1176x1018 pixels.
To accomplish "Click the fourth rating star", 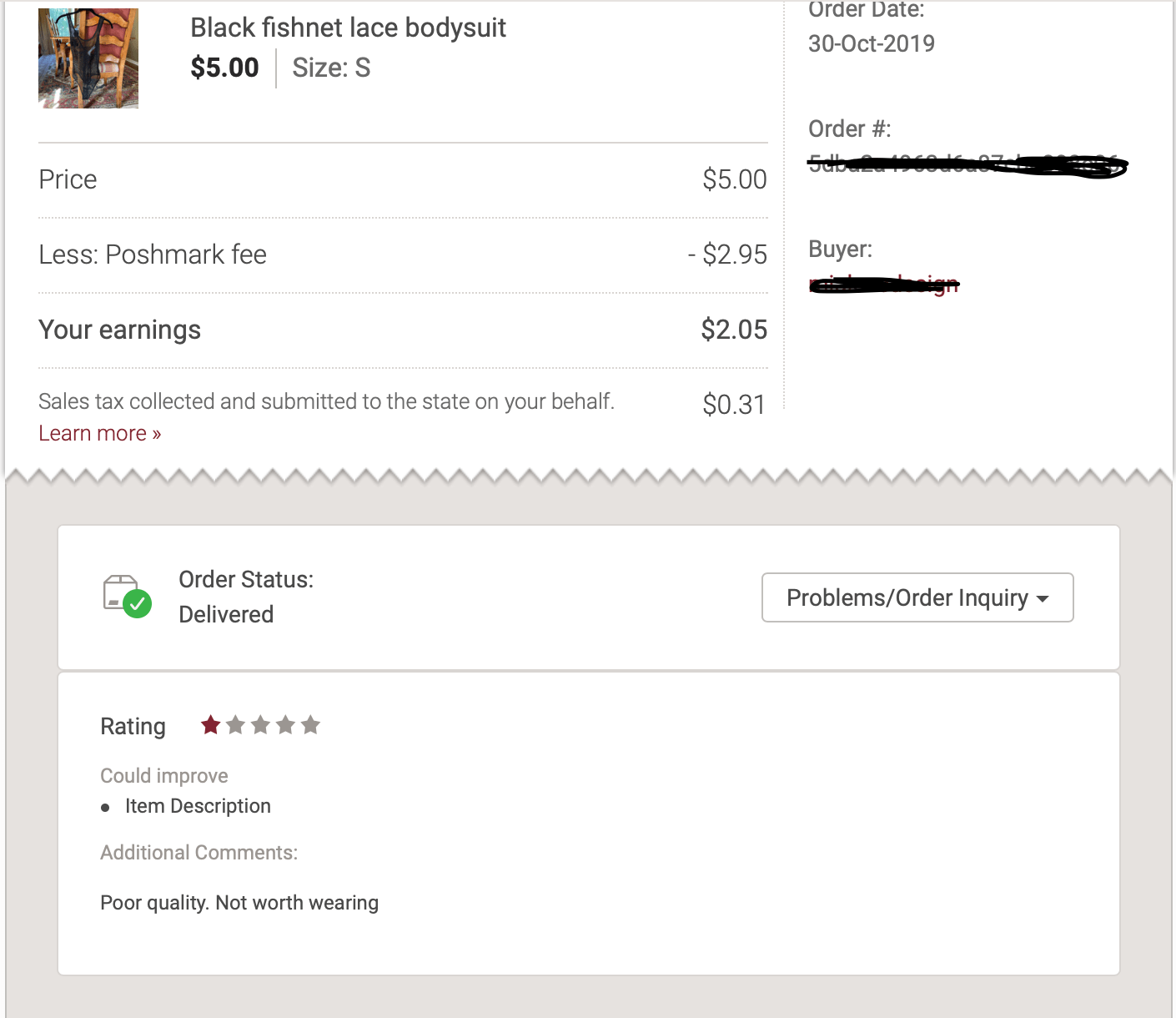I will click(x=285, y=725).
